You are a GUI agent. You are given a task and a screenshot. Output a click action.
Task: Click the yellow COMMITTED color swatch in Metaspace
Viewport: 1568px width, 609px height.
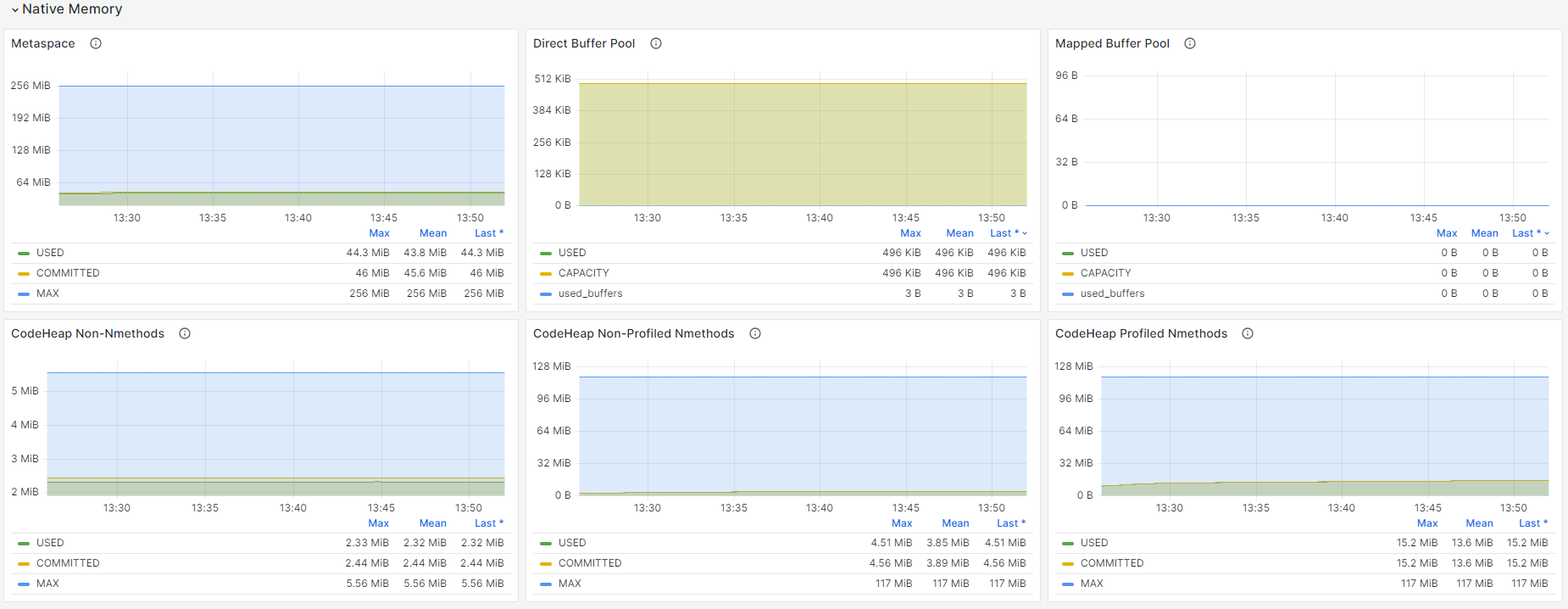click(x=24, y=273)
